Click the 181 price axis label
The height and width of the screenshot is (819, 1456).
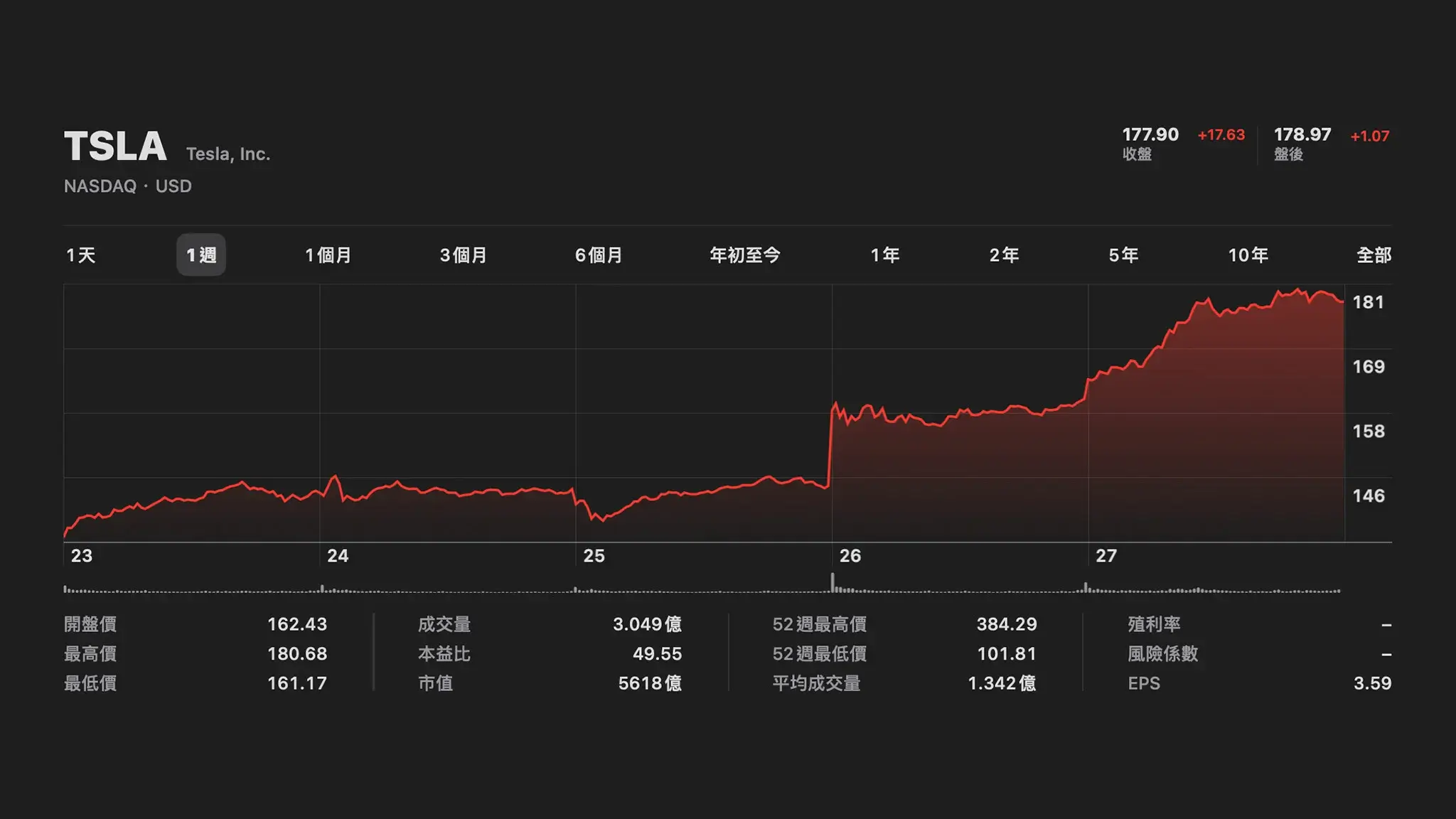pyautogui.click(x=1369, y=302)
